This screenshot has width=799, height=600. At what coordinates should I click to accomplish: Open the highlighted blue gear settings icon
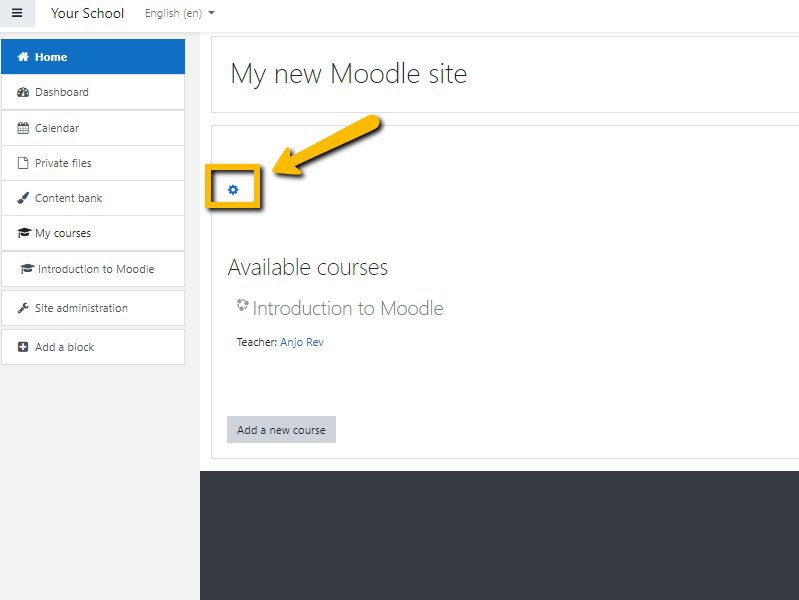click(233, 189)
